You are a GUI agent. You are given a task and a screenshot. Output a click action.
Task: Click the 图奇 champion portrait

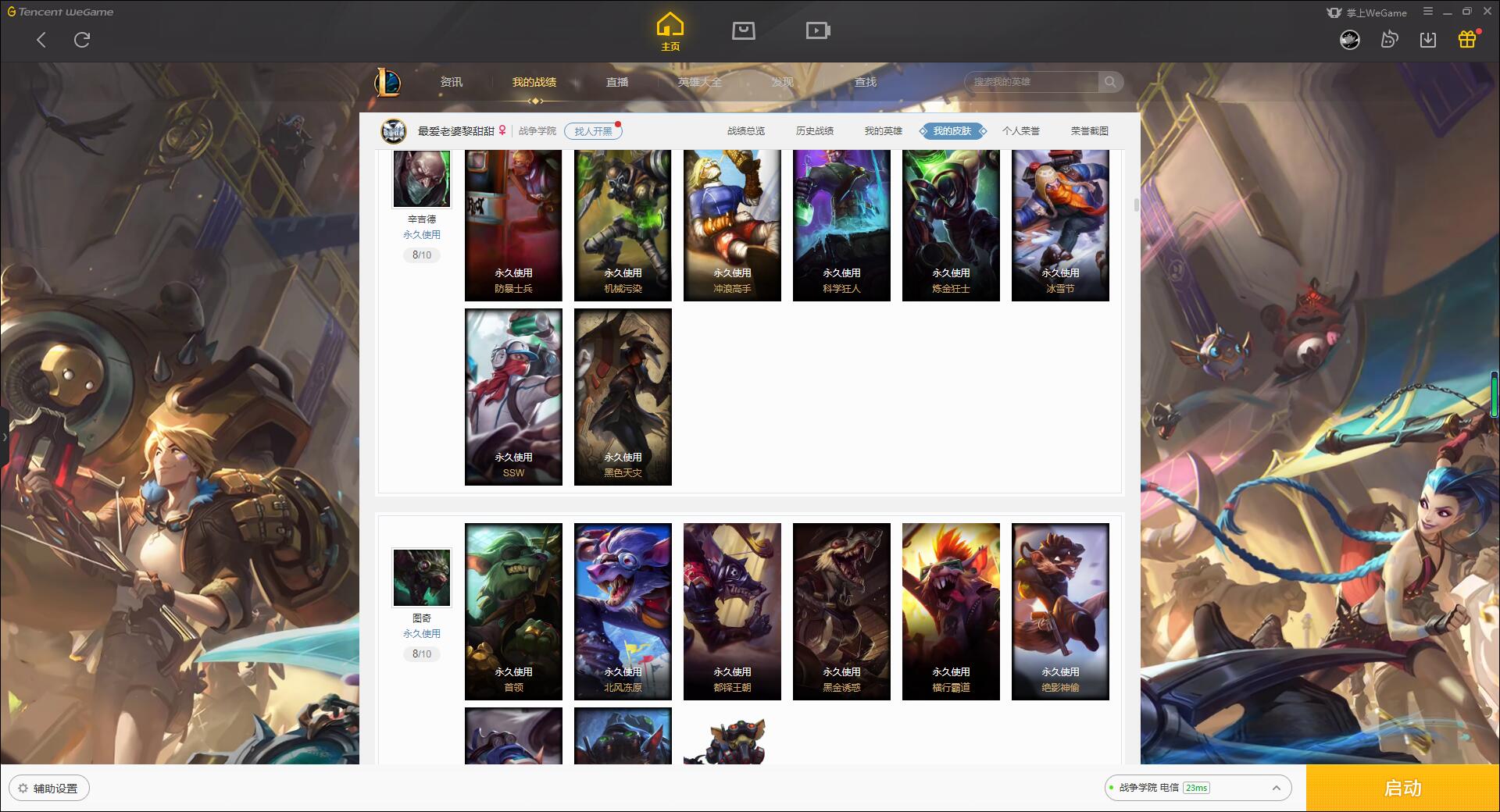pos(422,578)
